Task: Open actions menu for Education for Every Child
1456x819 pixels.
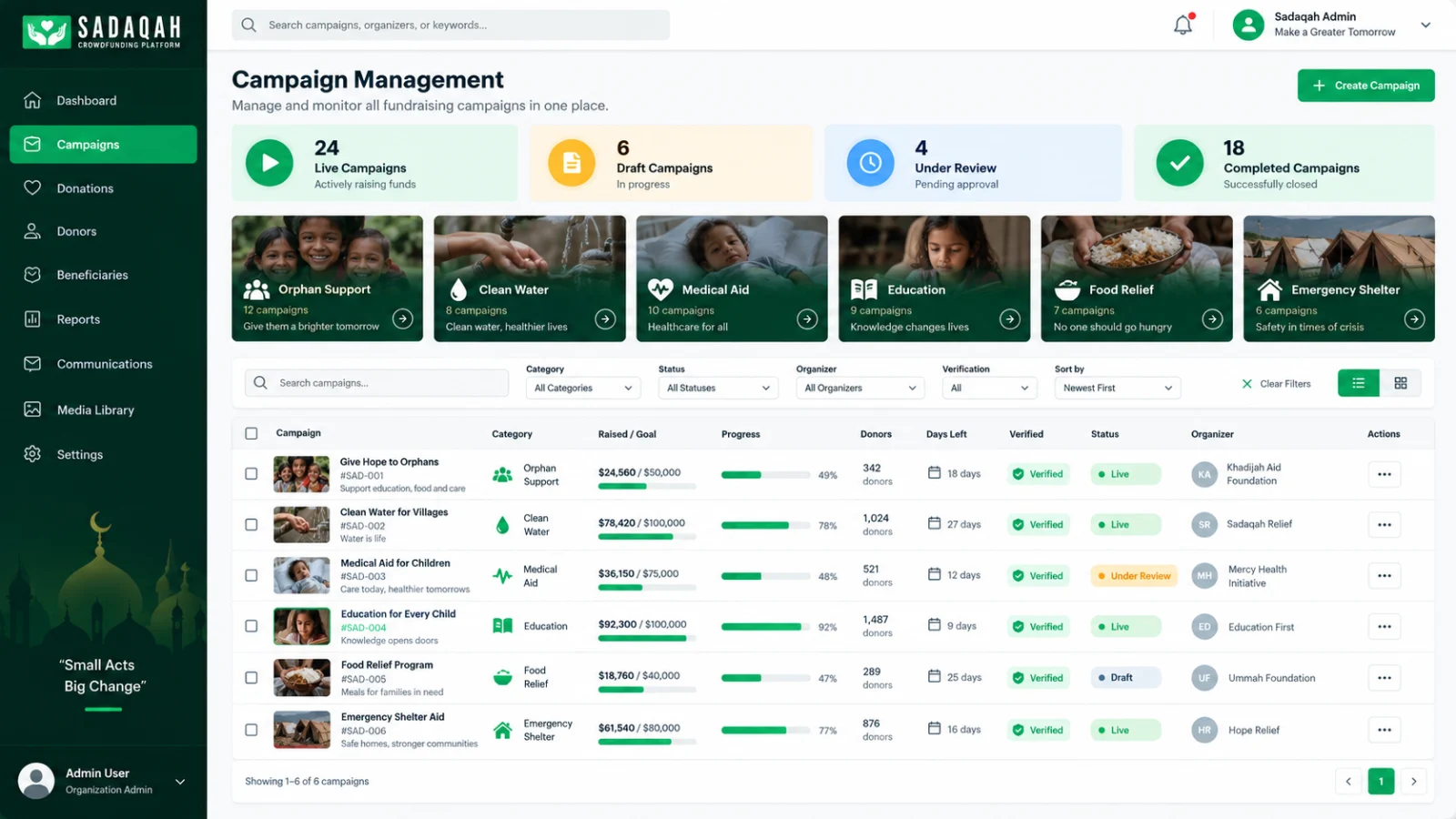Action: click(x=1384, y=626)
